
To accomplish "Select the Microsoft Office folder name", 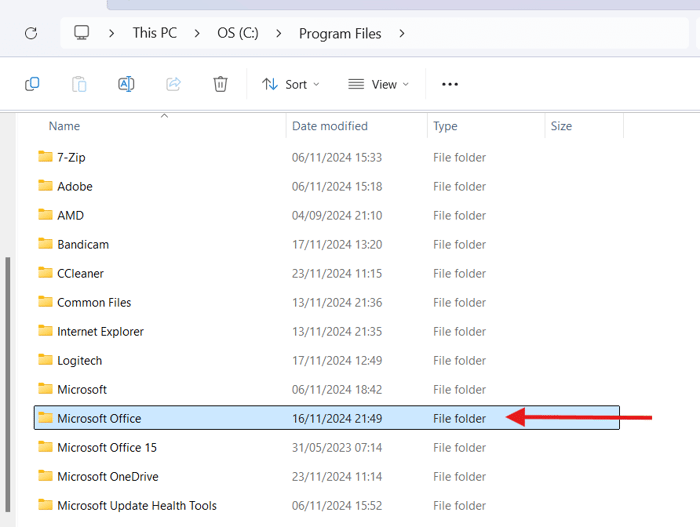I will [x=99, y=418].
